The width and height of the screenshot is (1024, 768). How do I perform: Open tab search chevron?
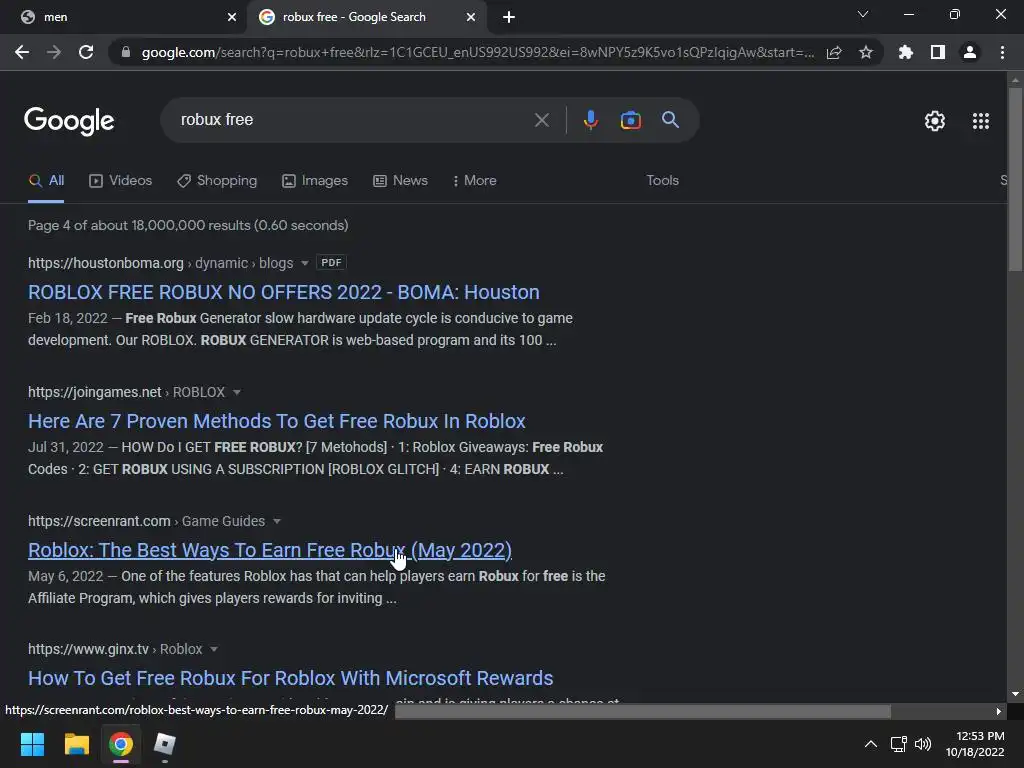863,14
